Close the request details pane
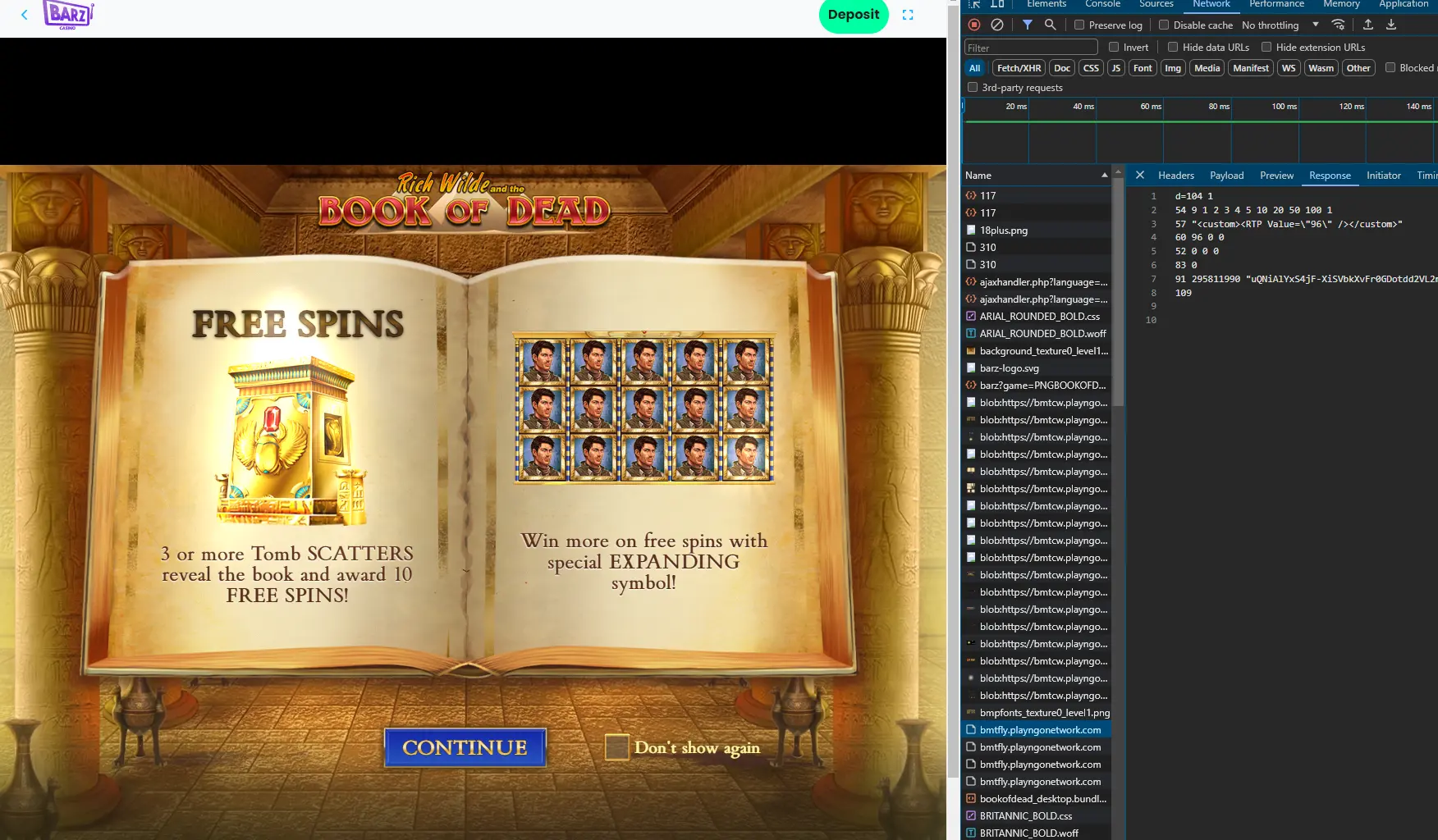 coord(1140,175)
